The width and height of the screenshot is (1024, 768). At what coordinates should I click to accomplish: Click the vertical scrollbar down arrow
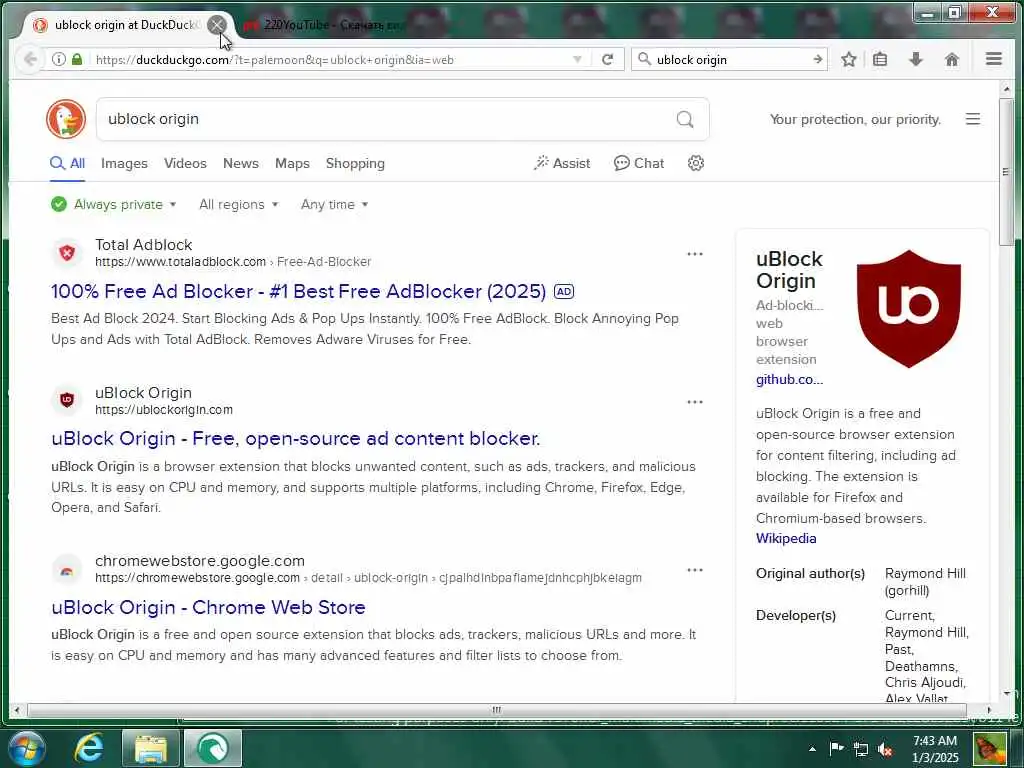(x=1006, y=693)
